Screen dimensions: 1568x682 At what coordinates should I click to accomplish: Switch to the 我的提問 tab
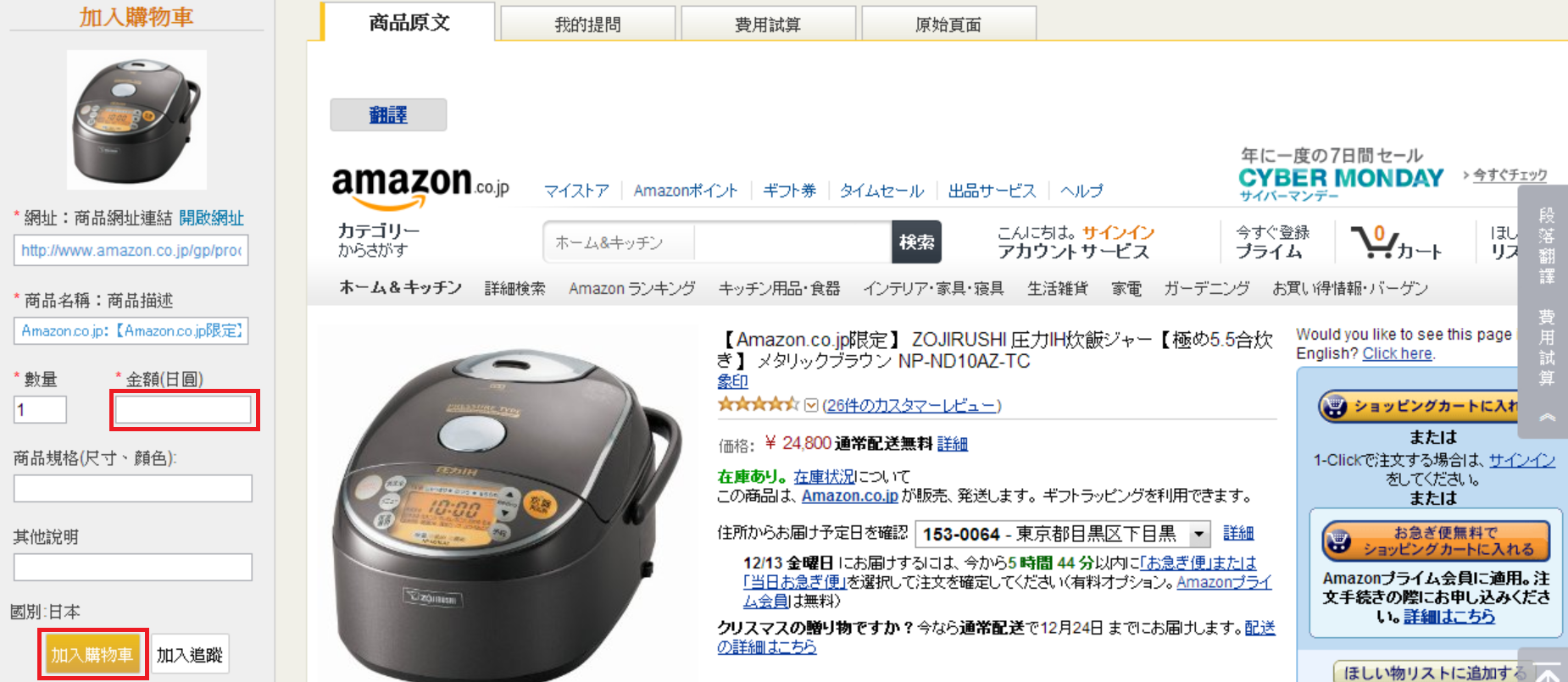click(587, 24)
